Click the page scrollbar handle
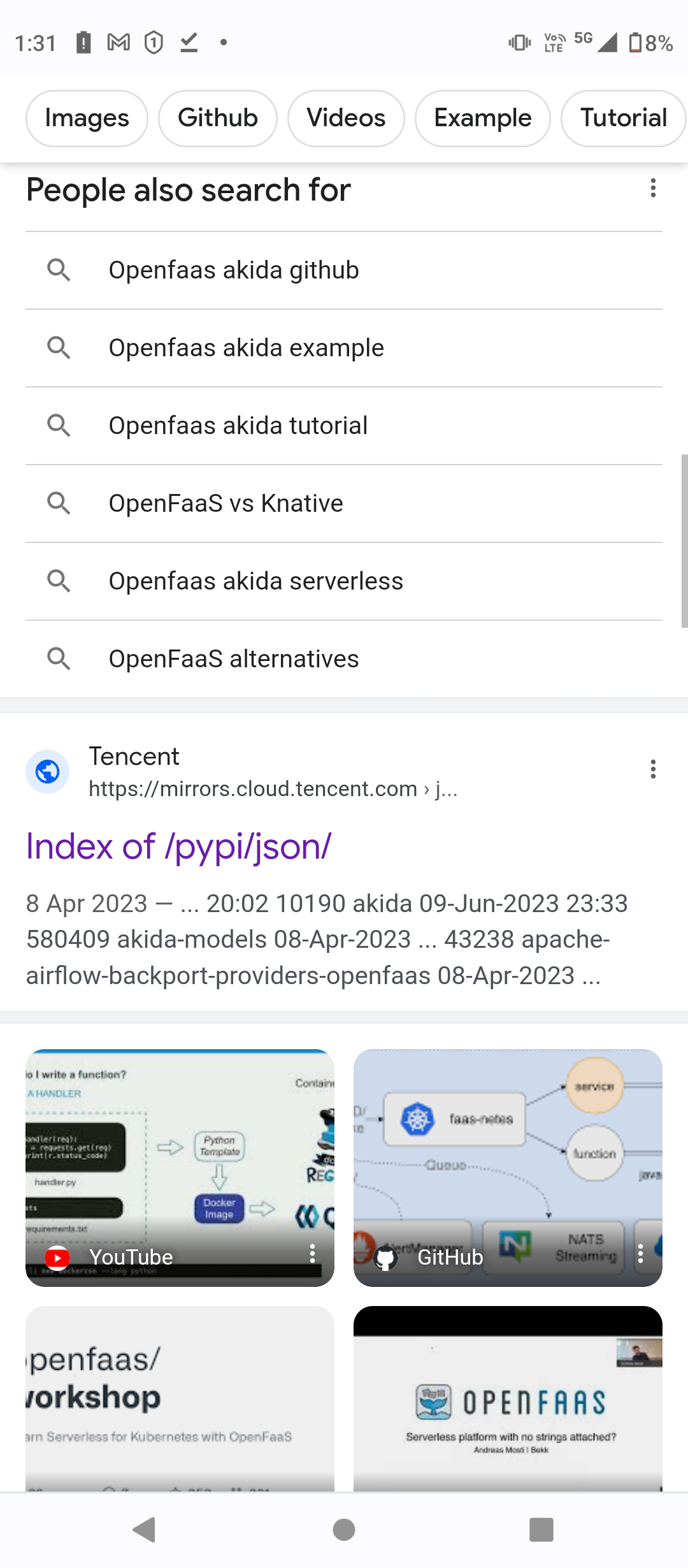 (684, 541)
